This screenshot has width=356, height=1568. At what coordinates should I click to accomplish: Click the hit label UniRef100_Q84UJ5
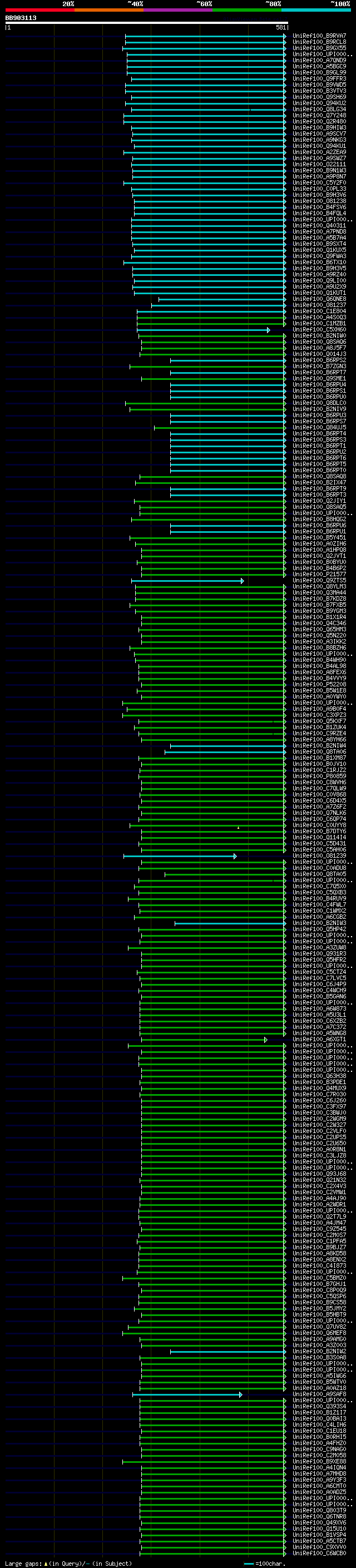(x=319, y=428)
